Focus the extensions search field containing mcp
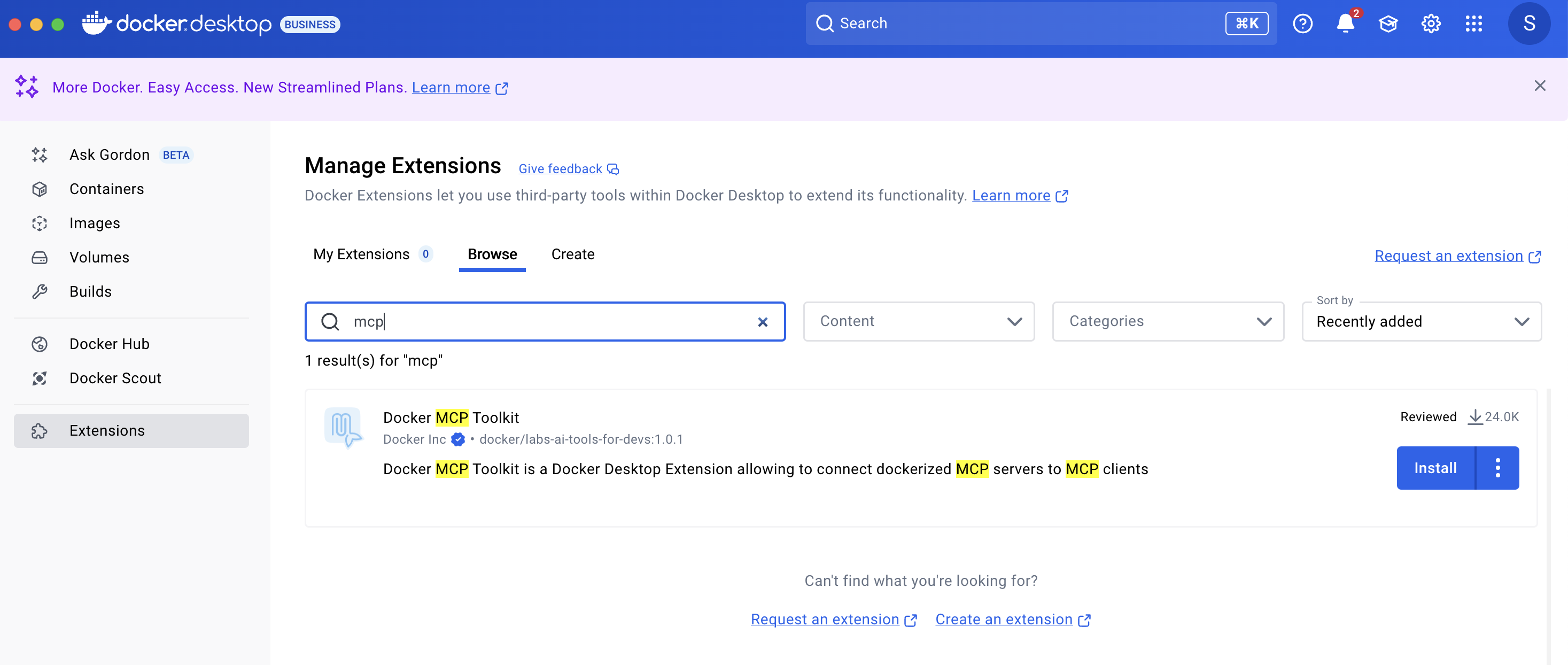The width and height of the screenshot is (1568, 665). (x=545, y=321)
